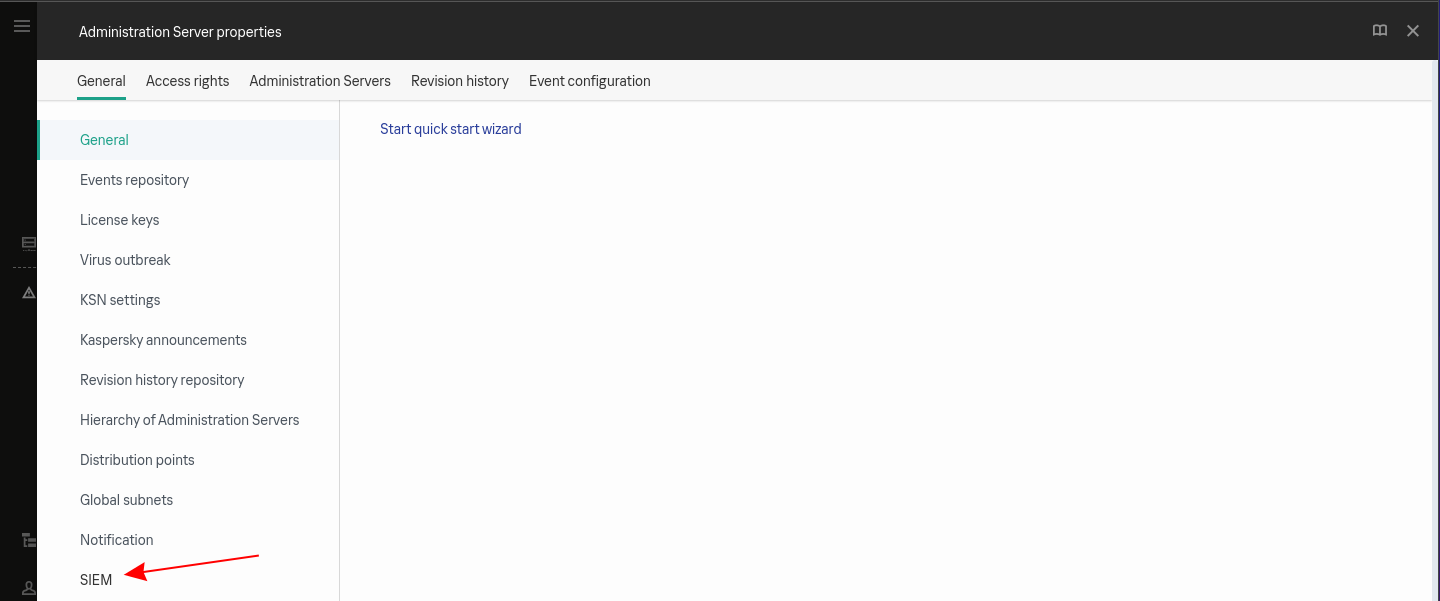This screenshot has width=1440, height=601.
Task: Select Distribution points section
Action: [137, 460]
